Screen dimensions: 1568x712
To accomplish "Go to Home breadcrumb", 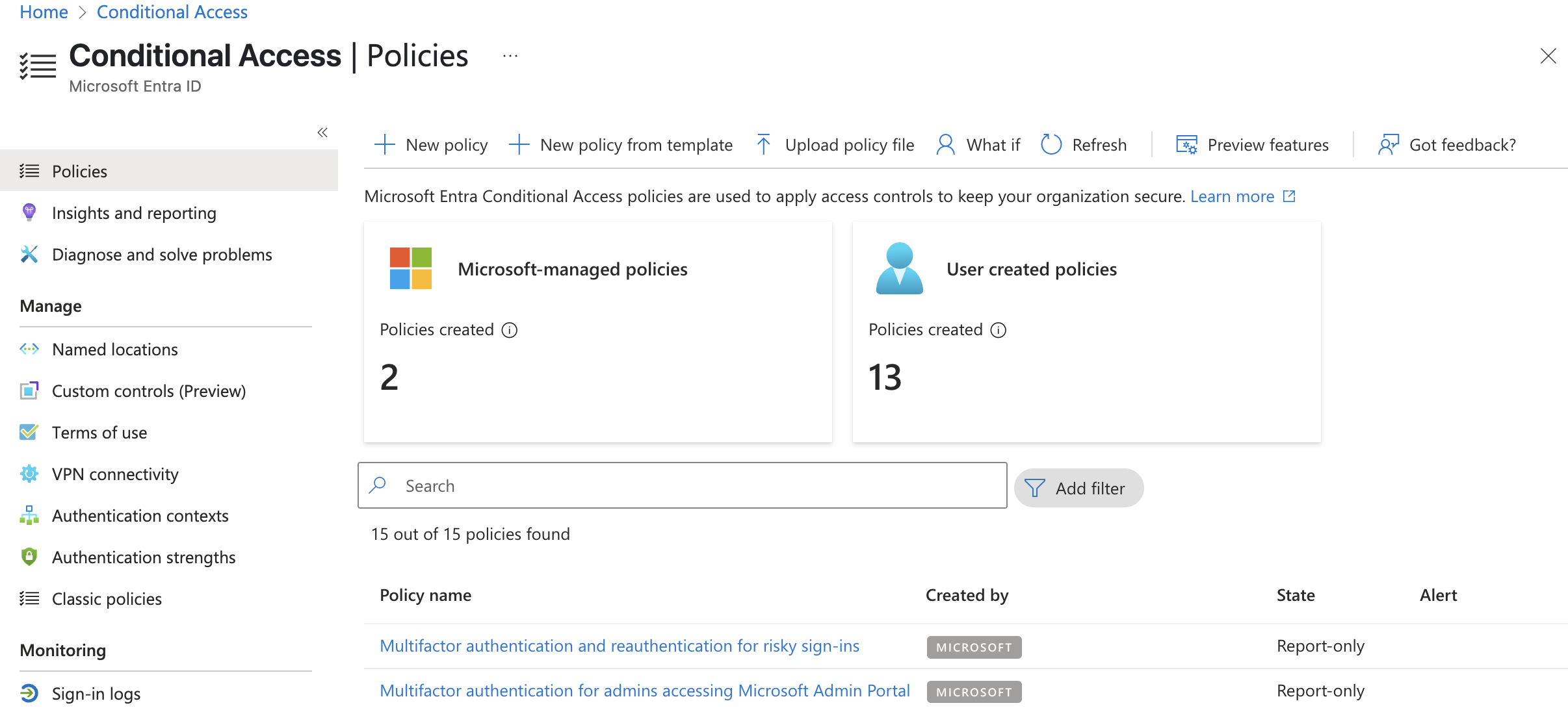I will (x=44, y=12).
